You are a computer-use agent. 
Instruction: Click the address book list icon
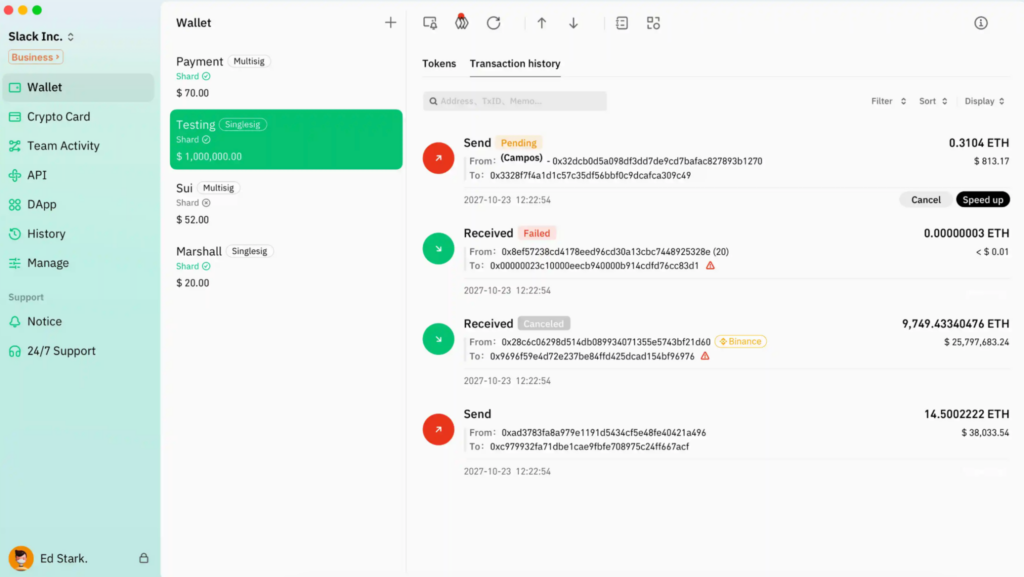pos(622,23)
